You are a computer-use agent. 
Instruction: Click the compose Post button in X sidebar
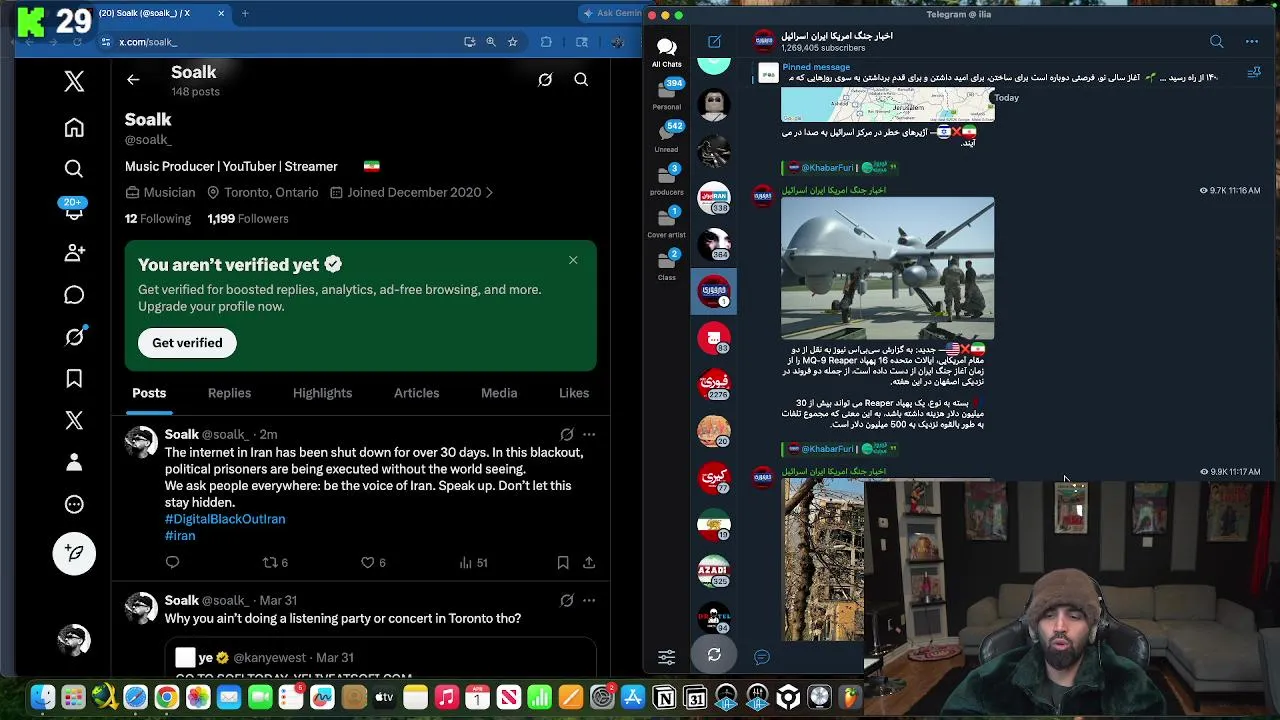click(x=74, y=553)
